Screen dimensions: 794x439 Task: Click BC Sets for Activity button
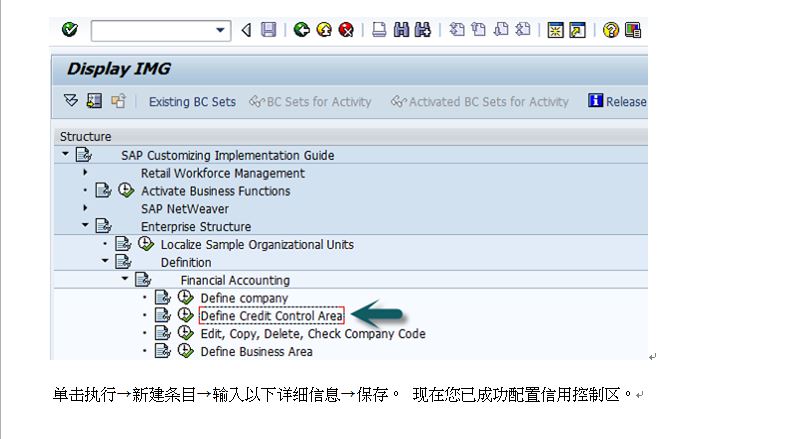(x=310, y=102)
